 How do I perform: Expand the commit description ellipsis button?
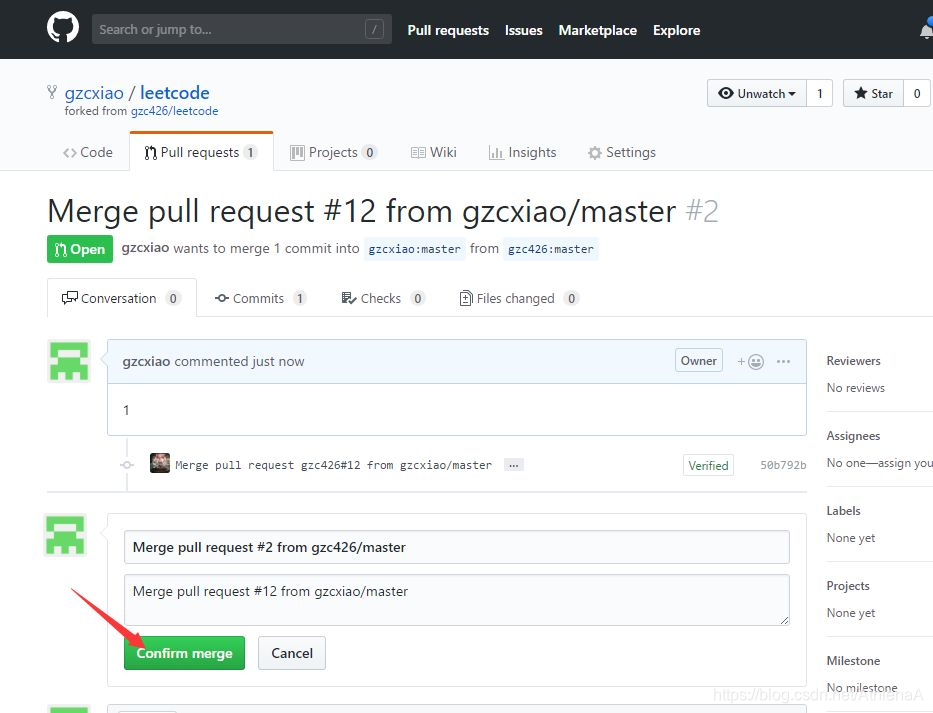(x=514, y=465)
